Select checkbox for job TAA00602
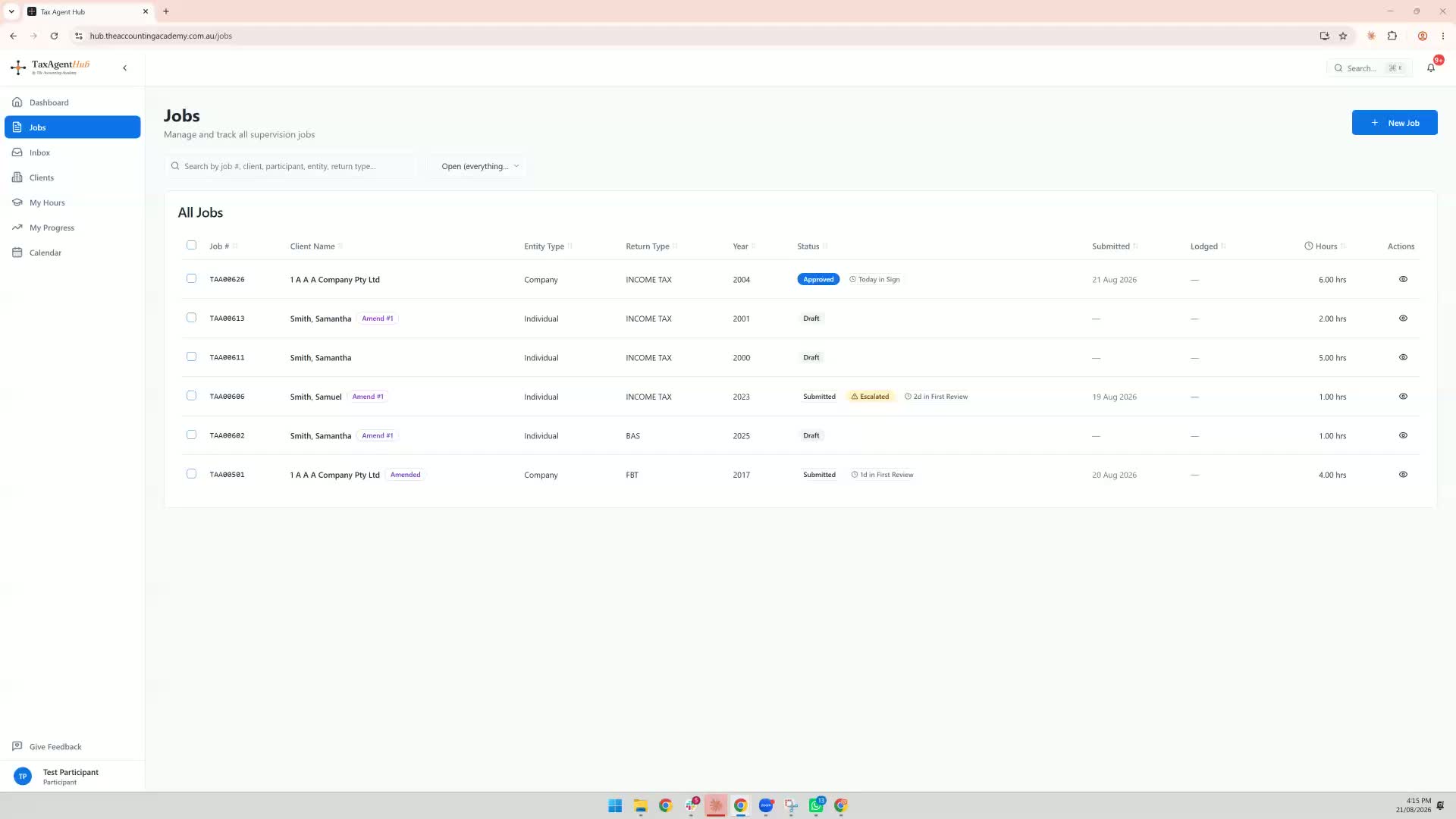This screenshot has width=1456, height=819. [x=191, y=435]
